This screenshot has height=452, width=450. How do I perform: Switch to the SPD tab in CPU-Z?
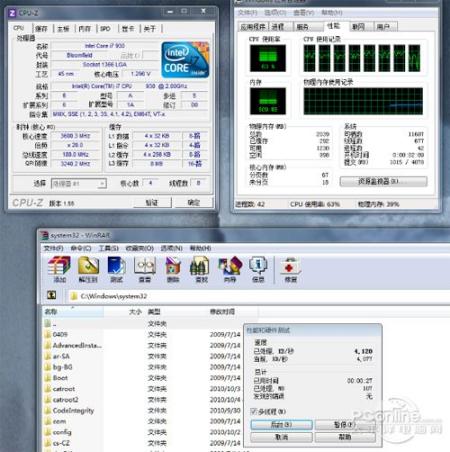pos(106,29)
